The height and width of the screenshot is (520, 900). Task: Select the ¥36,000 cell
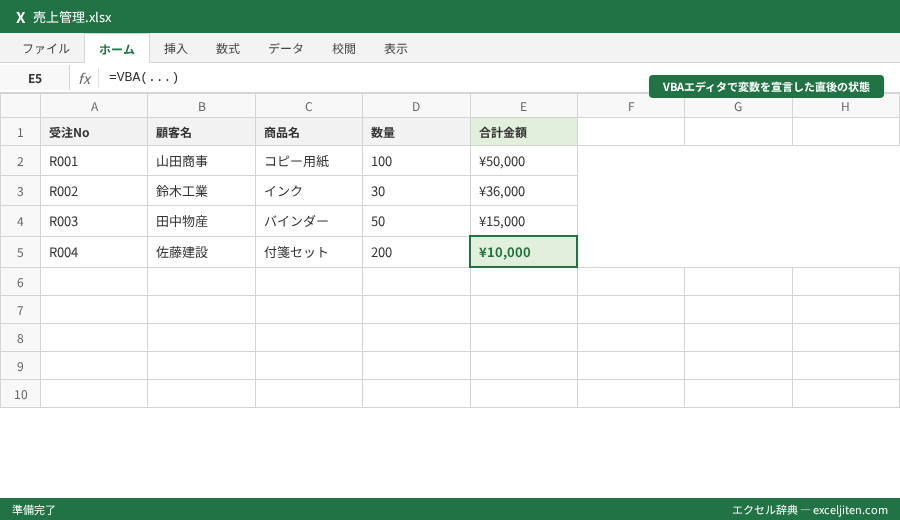click(523, 191)
